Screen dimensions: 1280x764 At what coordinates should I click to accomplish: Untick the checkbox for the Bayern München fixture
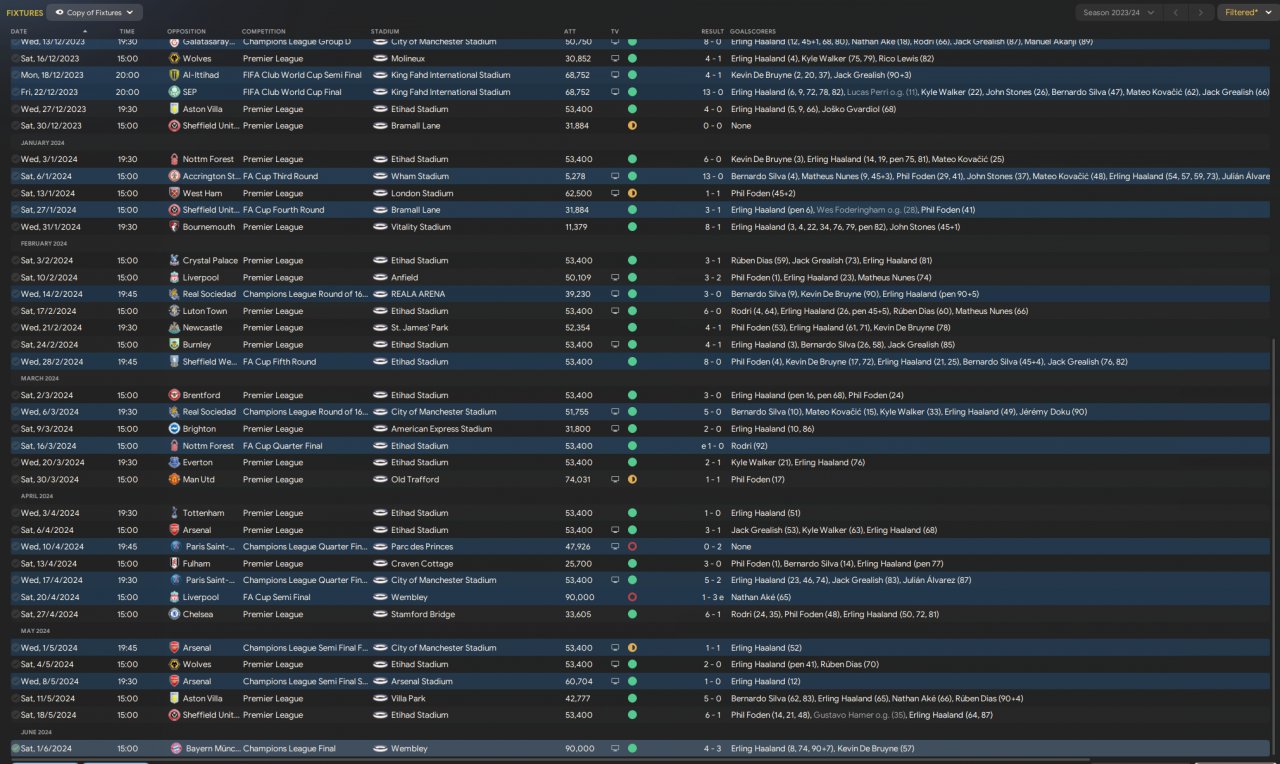click(x=15, y=748)
